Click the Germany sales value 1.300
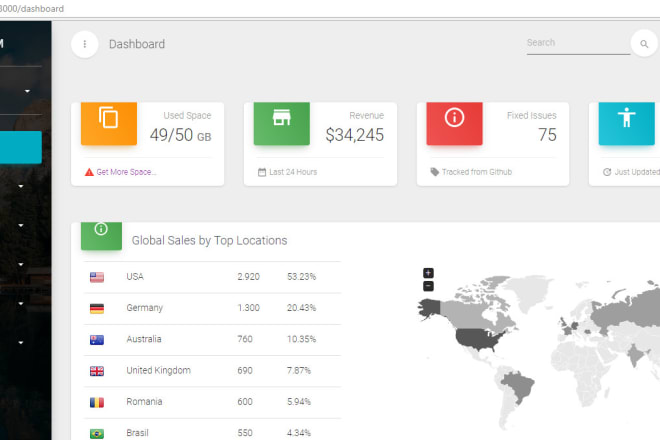The height and width of the screenshot is (440, 660). click(248, 308)
